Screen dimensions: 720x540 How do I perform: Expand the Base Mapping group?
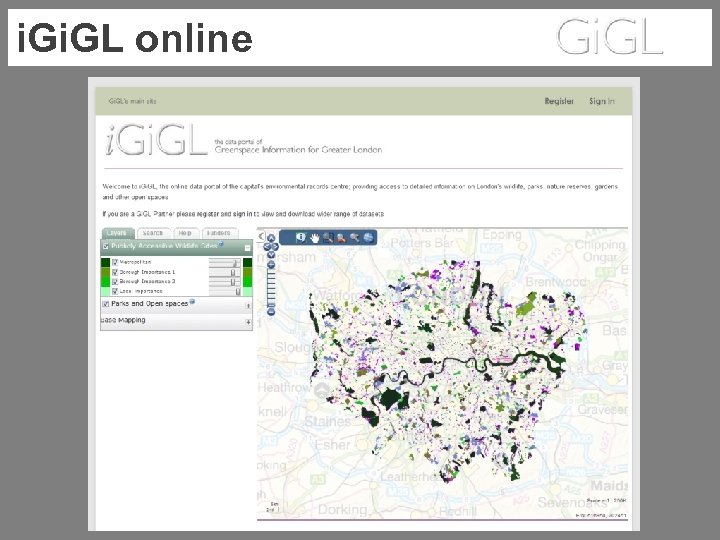coord(248,322)
